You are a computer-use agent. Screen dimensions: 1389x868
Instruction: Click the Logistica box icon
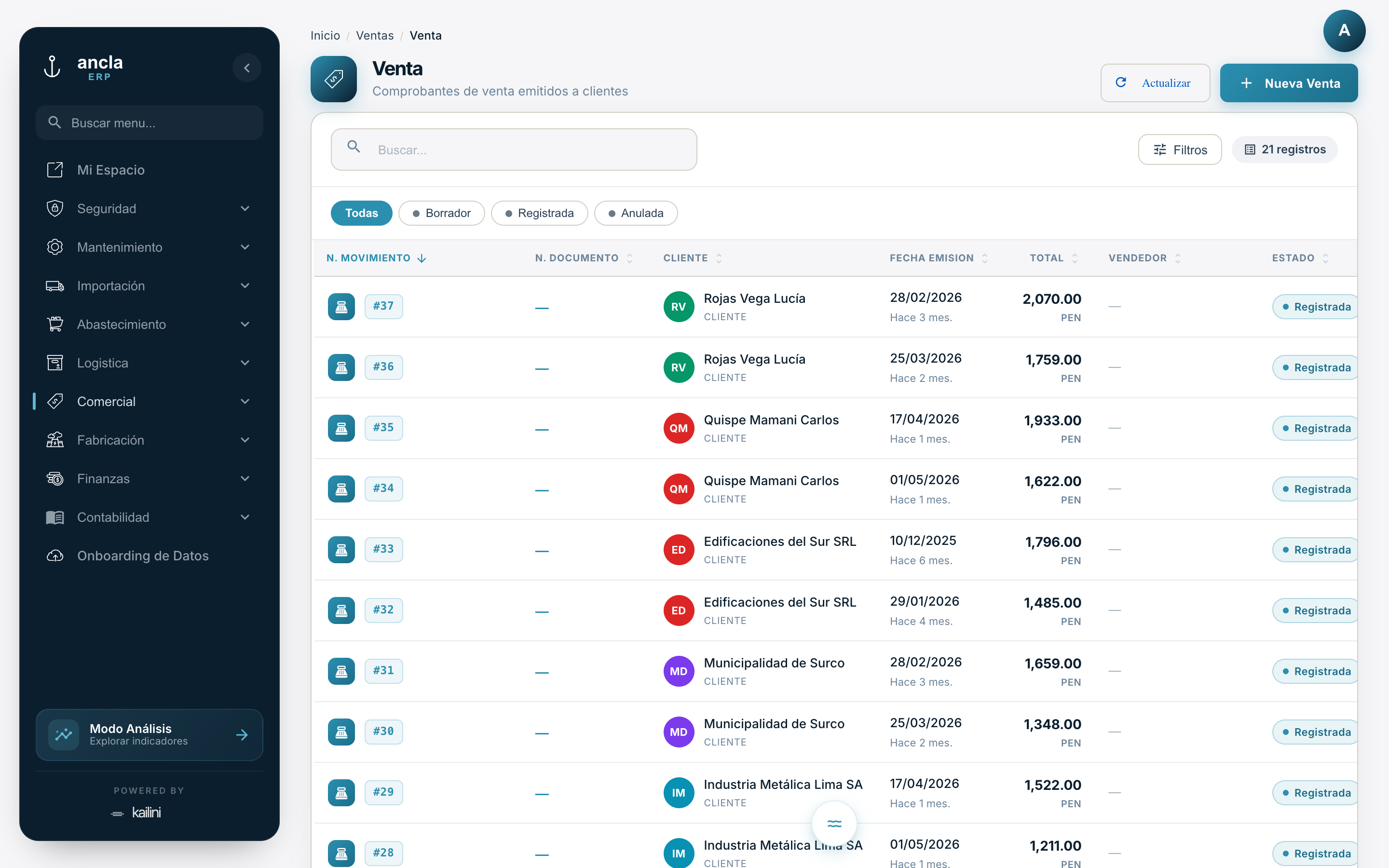pos(54,363)
